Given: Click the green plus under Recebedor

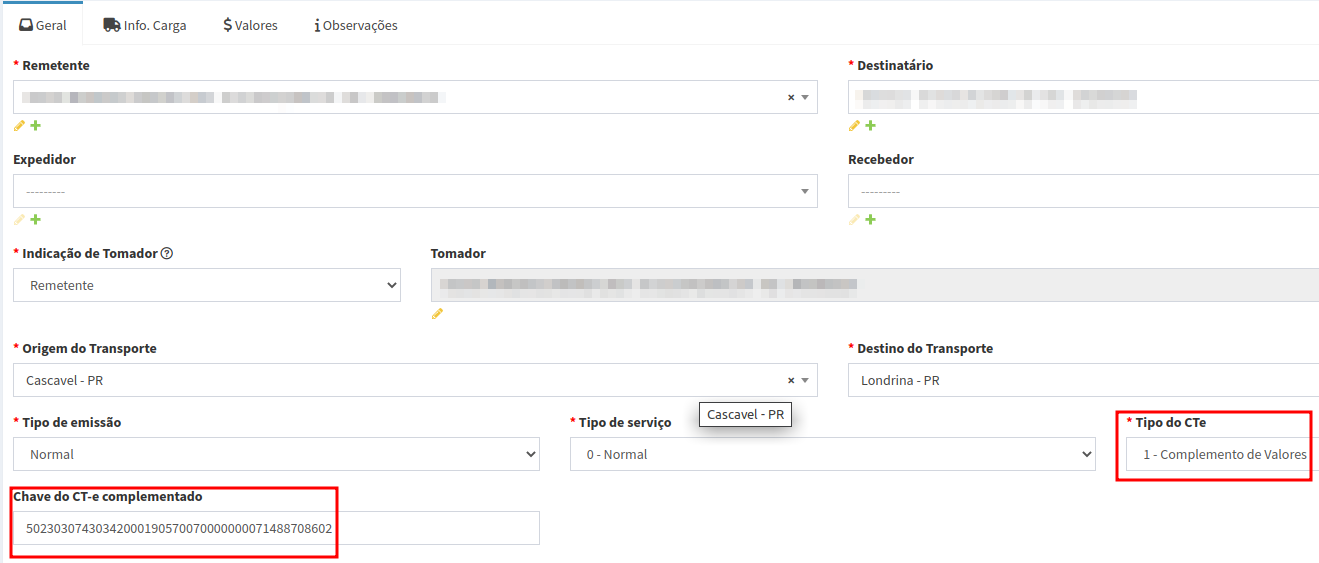Looking at the screenshot, I should (870, 220).
